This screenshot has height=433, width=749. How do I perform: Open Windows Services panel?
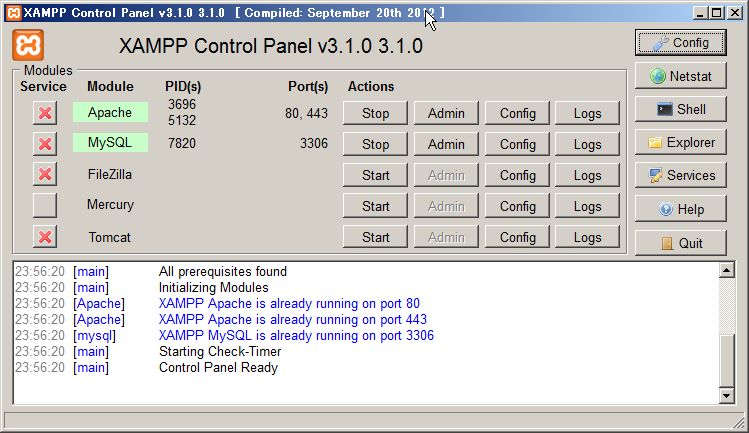pyautogui.click(x=680, y=175)
